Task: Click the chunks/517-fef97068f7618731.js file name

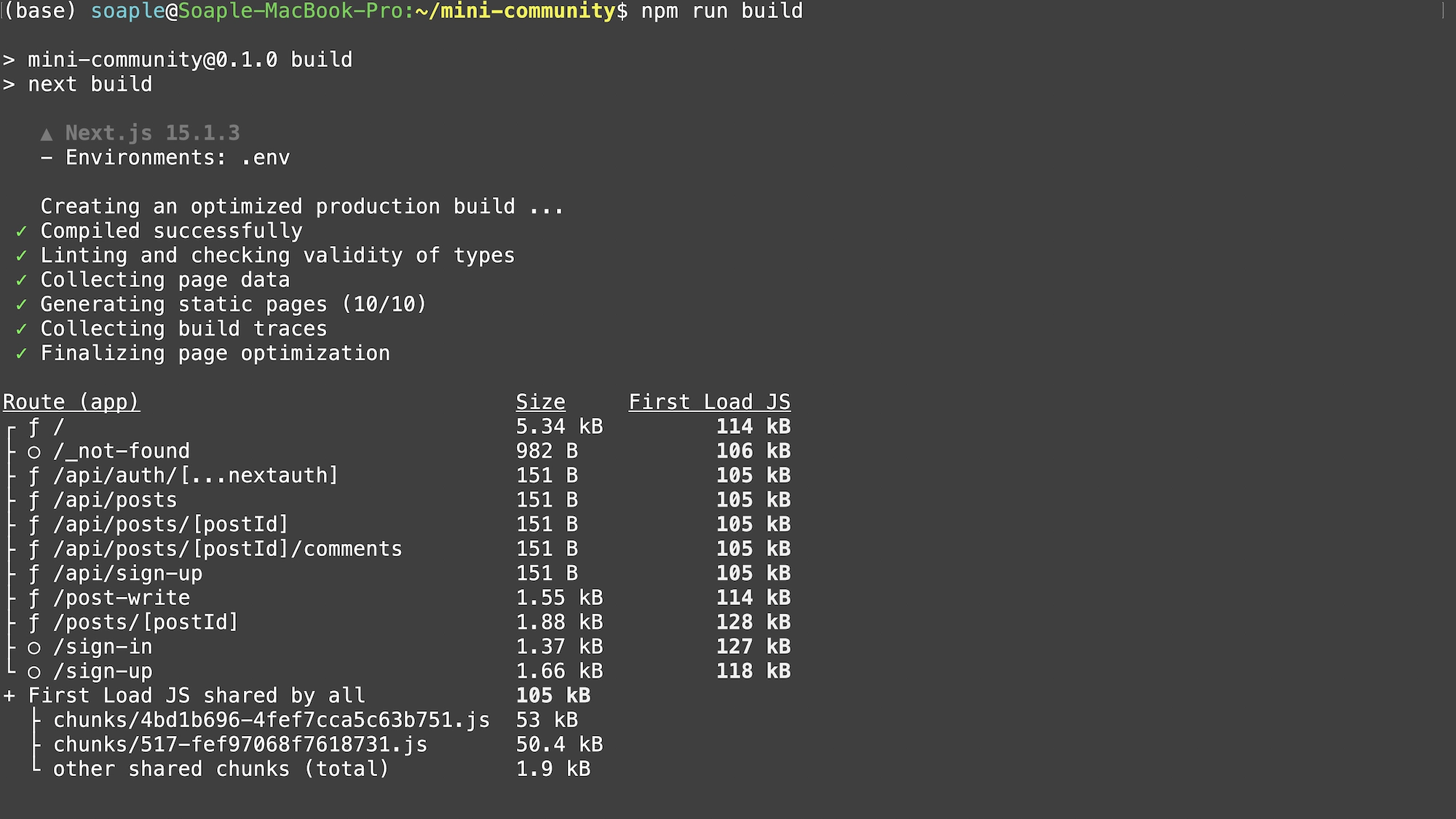Action: (x=240, y=745)
